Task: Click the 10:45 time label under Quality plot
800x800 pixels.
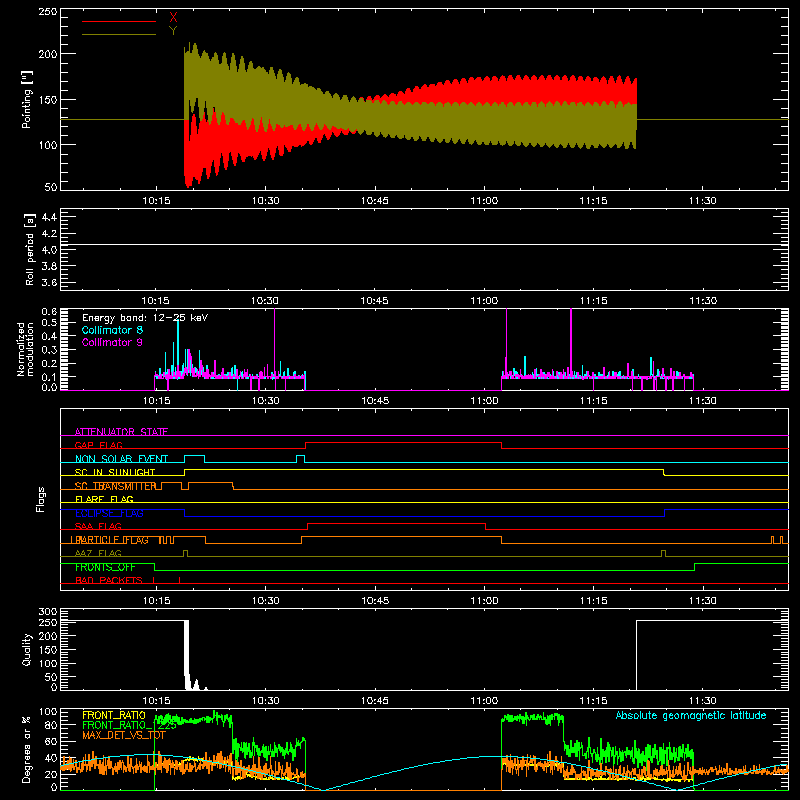Action: (374, 701)
